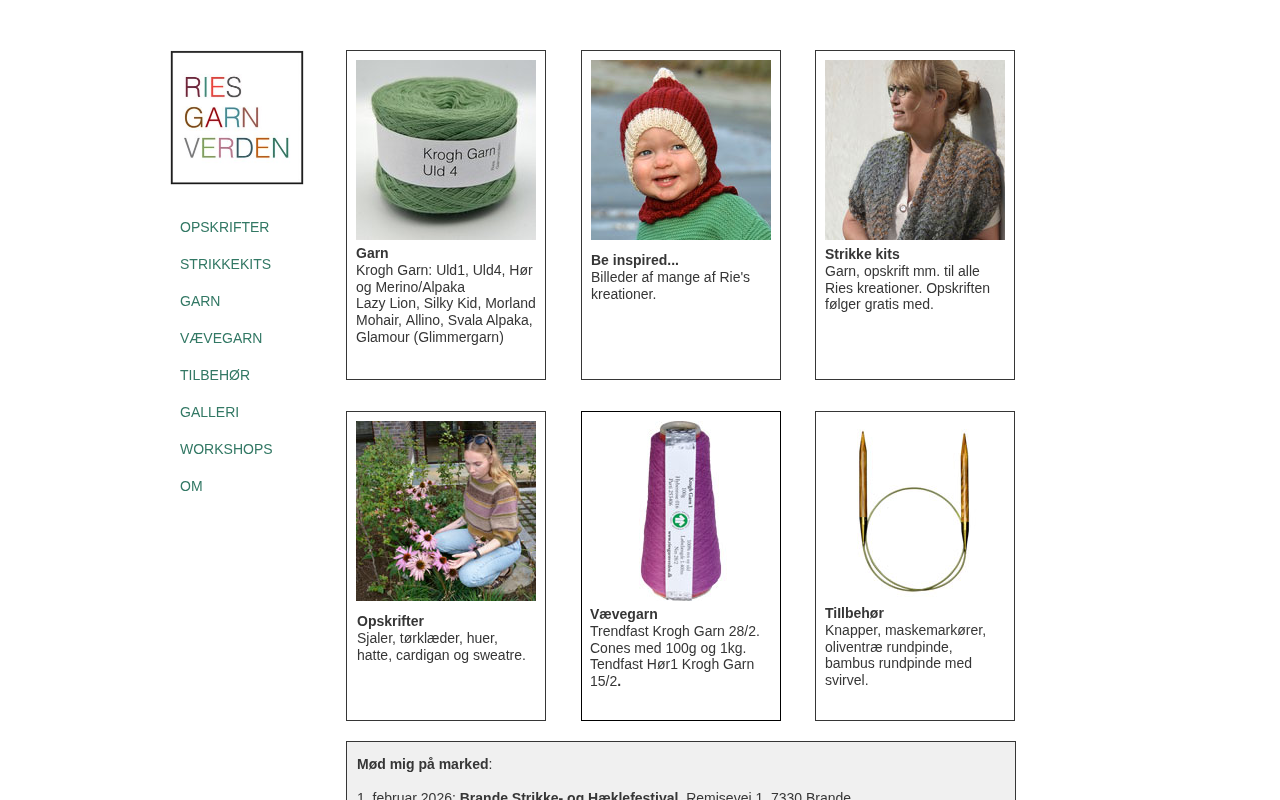Click the Be inspired... heading
Viewport: 1280px width, 800px height.
(635, 260)
